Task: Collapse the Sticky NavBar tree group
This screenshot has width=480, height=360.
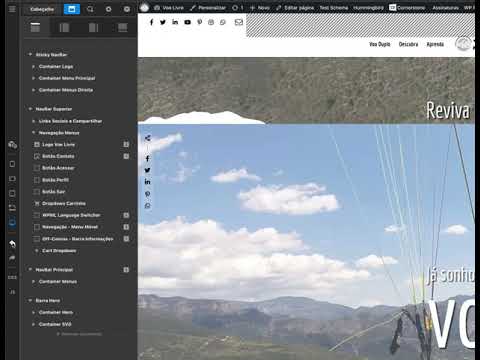Action: click(30, 54)
